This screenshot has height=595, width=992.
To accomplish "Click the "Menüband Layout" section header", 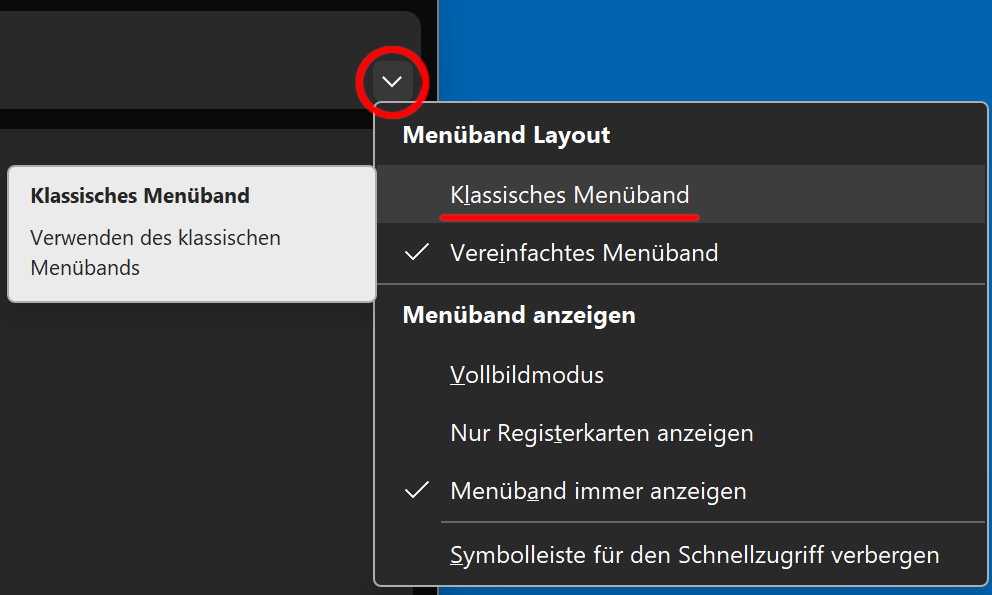I will [506, 135].
